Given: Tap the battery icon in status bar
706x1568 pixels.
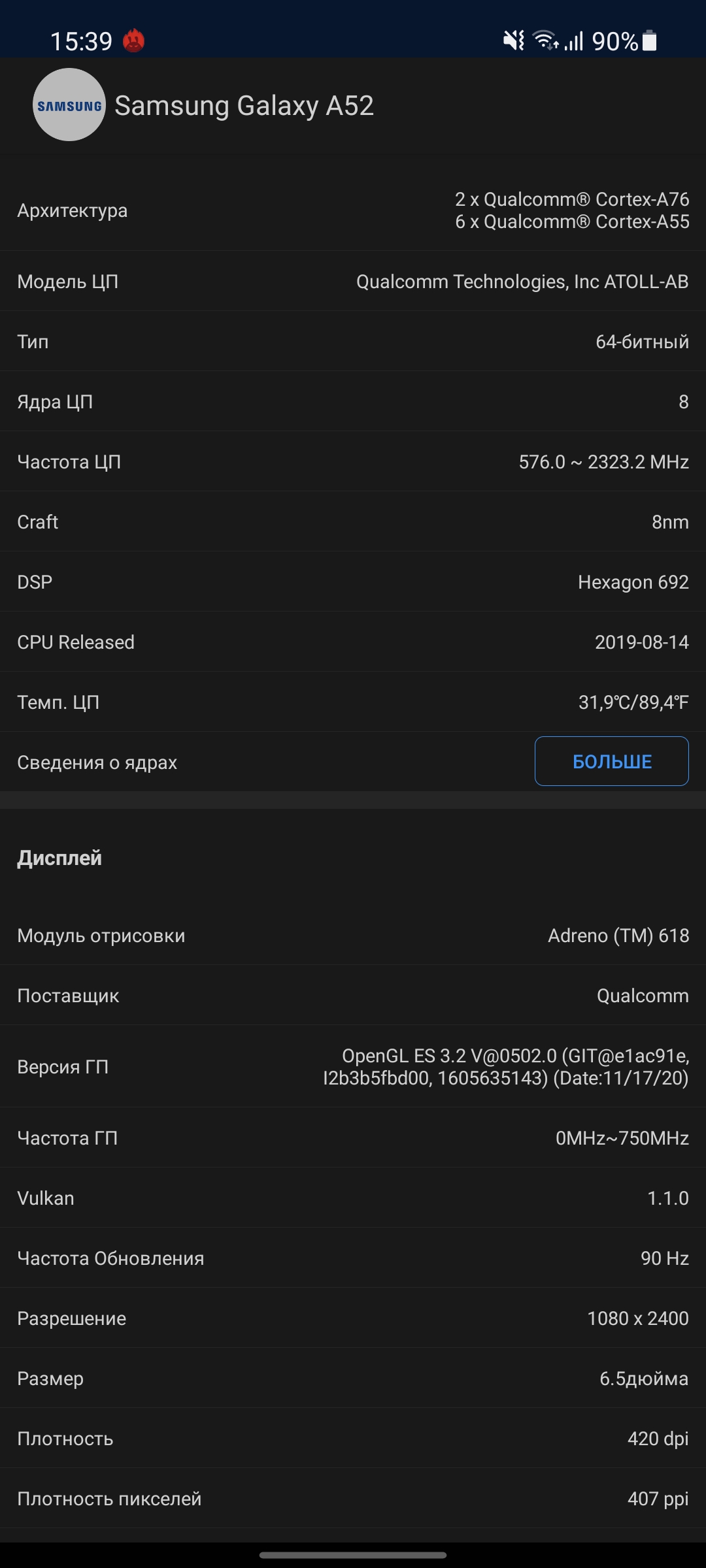Looking at the screenshot, I should coord(650,41).
